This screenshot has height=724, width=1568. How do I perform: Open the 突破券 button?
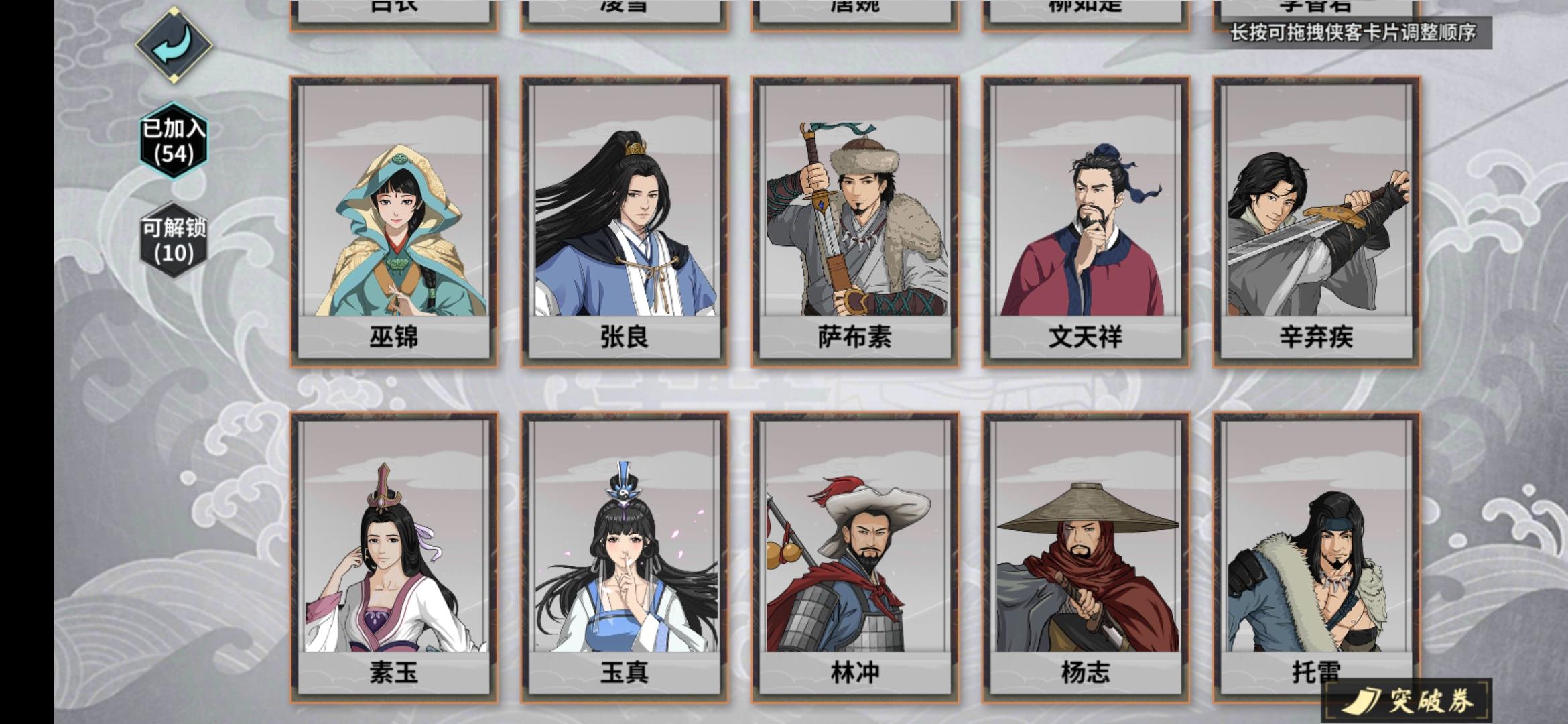(1409, 701)
